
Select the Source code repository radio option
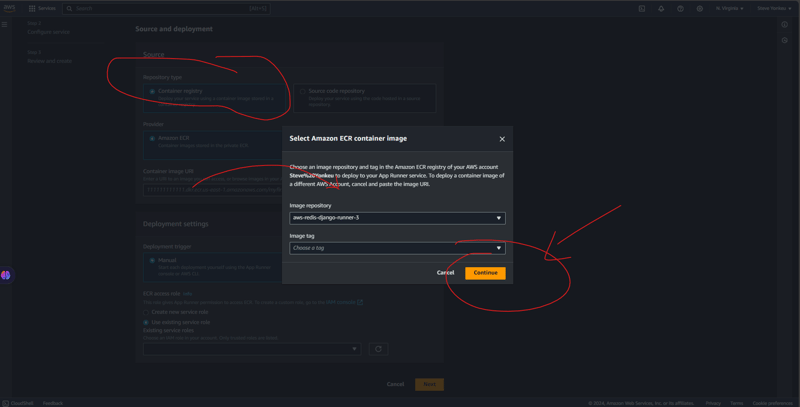pyautogui.click(x=303, y=91)
